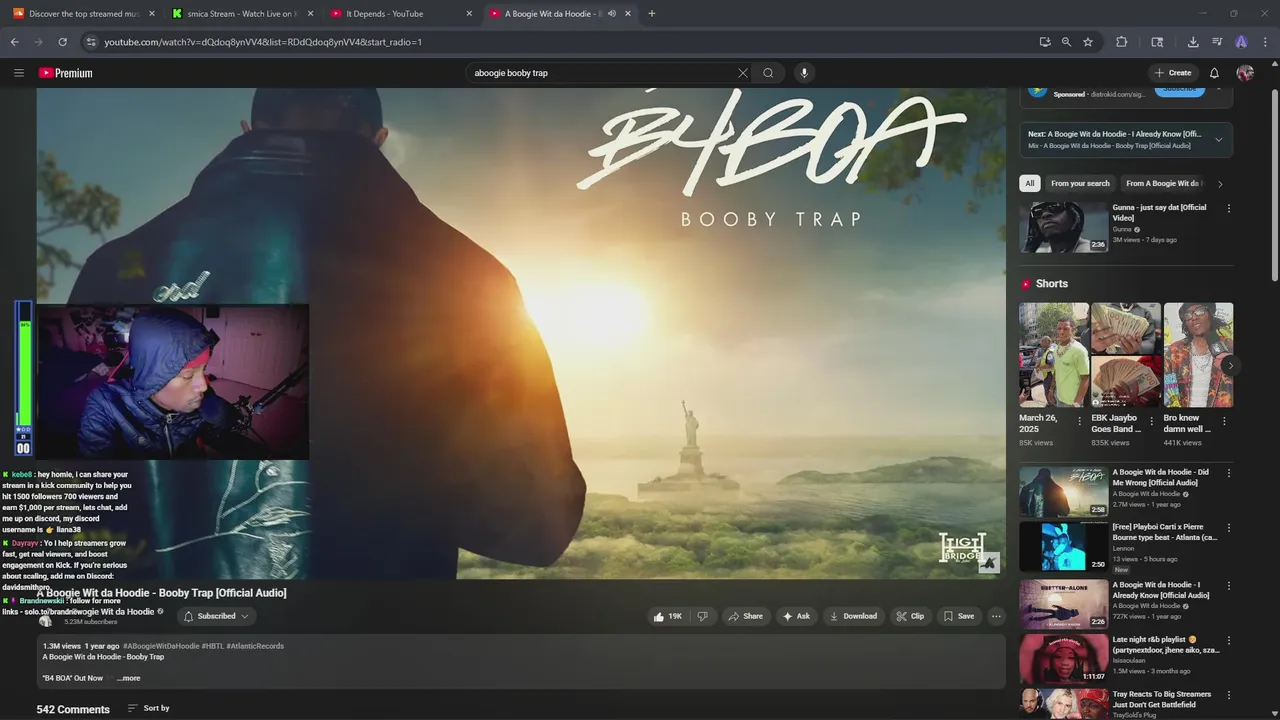Reload the page
The height and width of the screenshot is (720, 1280).
[62, 42]
